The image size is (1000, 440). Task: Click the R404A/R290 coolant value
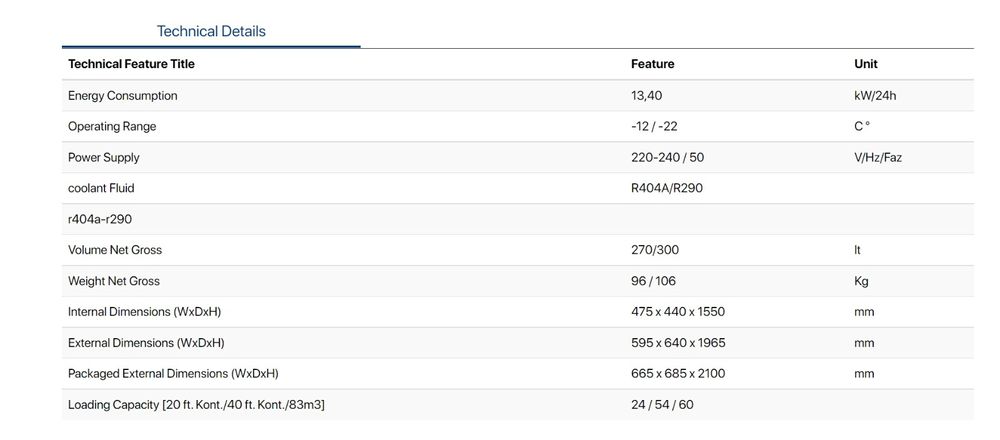pyautogui.click(x=667, y=188)
